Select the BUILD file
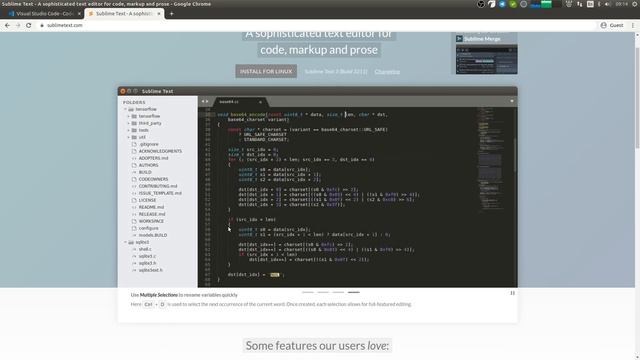 pyautogui.click(x=145, y=172)
